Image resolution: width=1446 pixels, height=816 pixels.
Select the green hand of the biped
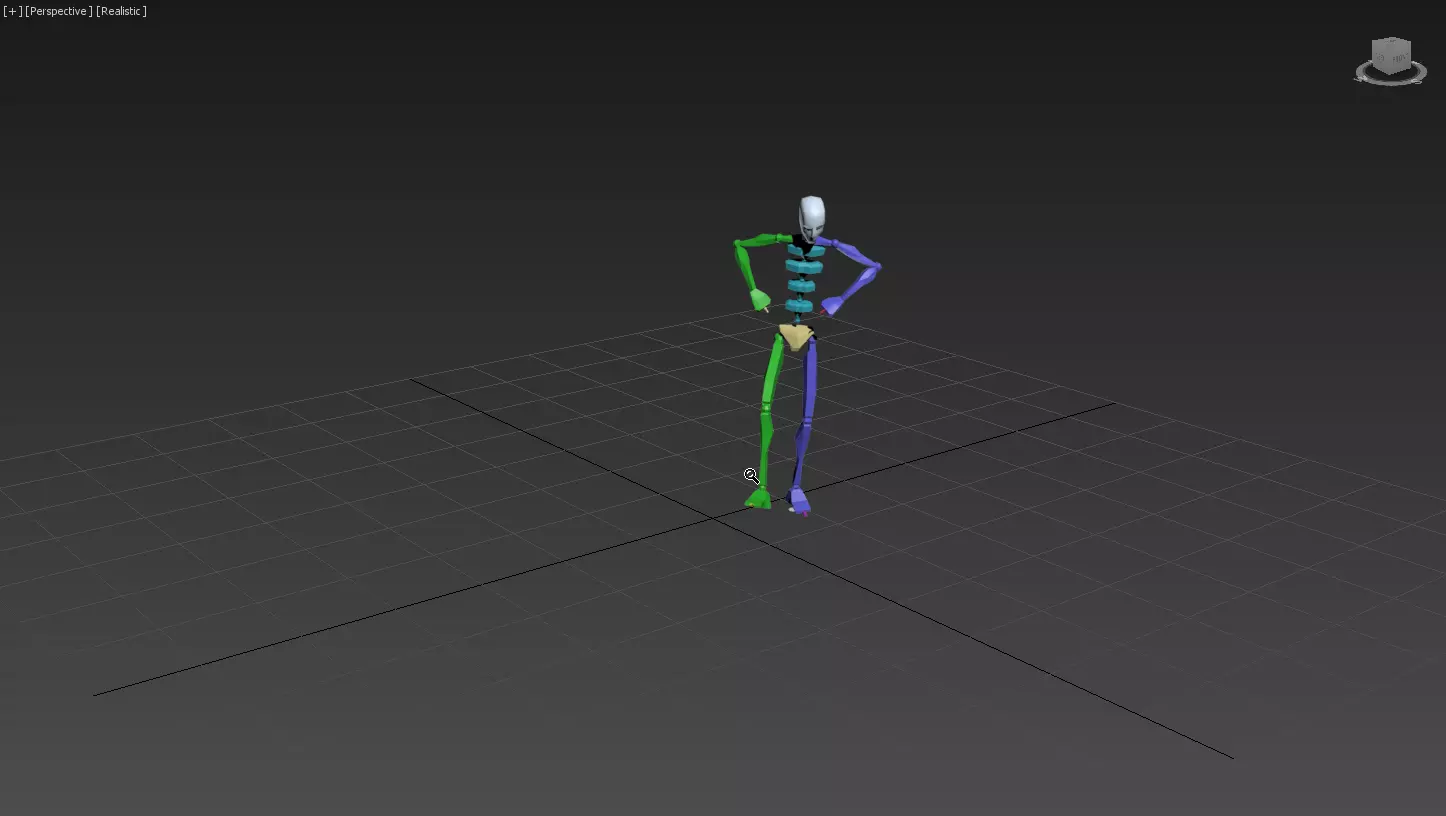tap(760, 300)
